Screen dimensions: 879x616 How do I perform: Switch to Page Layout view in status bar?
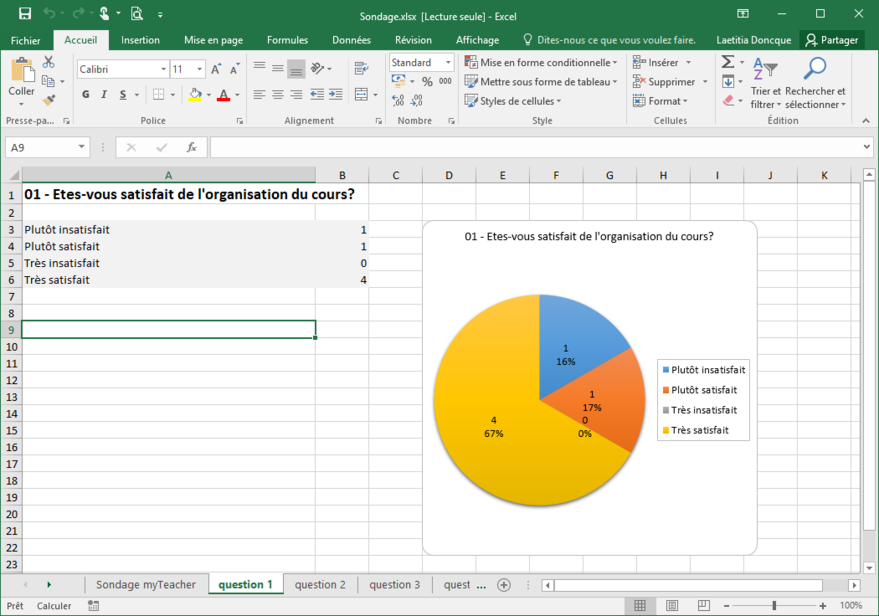pyautogui.click(x=670, y=606)
